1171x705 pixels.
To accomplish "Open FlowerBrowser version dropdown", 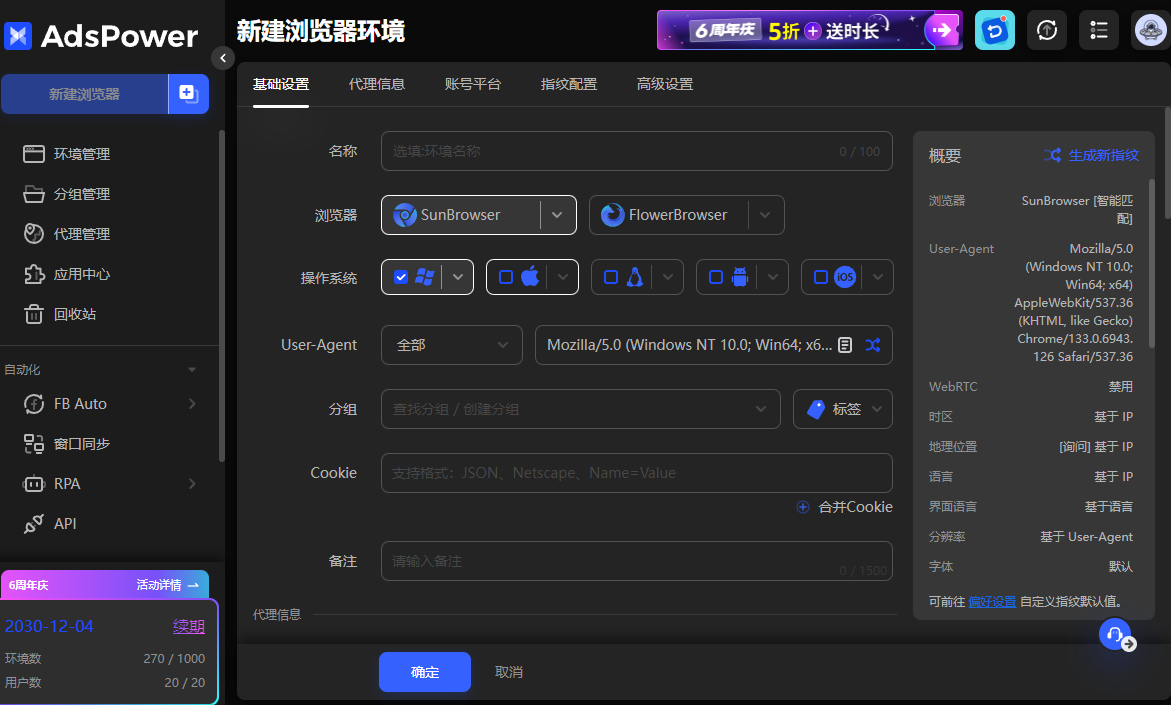I will (x=765, y=215).
